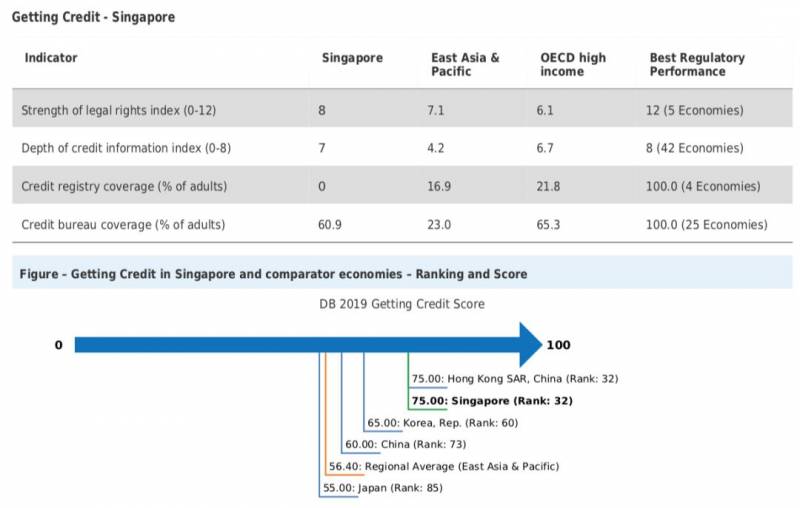Click the '100.0 (25 Economies)' cell

706,225
